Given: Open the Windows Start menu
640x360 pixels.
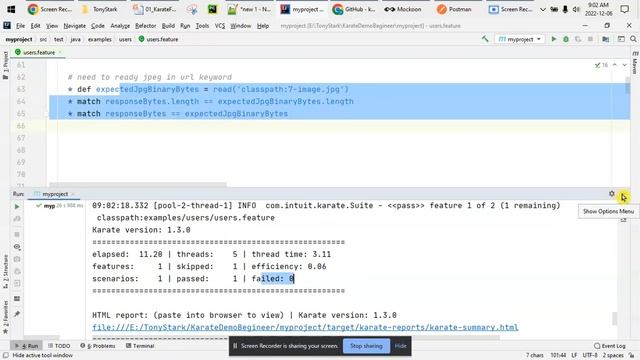Looking at the screenshot, I should click(x=11, y=9).
